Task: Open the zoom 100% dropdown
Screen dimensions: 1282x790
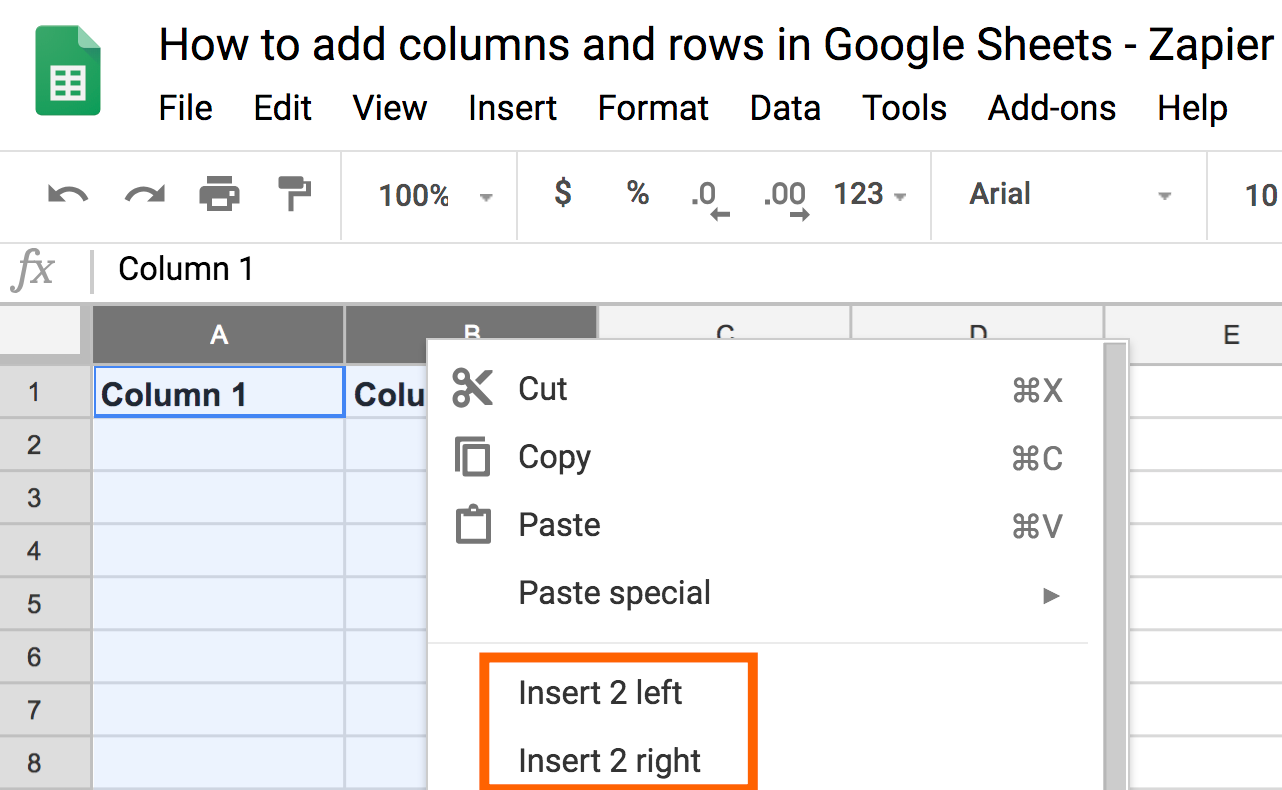Action: click(435, 195)
